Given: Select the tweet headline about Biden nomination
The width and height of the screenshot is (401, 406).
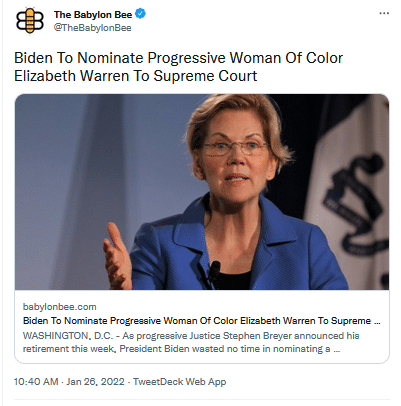Looking at the screenshot, I should pyautogui.click(x=178, y=67).
